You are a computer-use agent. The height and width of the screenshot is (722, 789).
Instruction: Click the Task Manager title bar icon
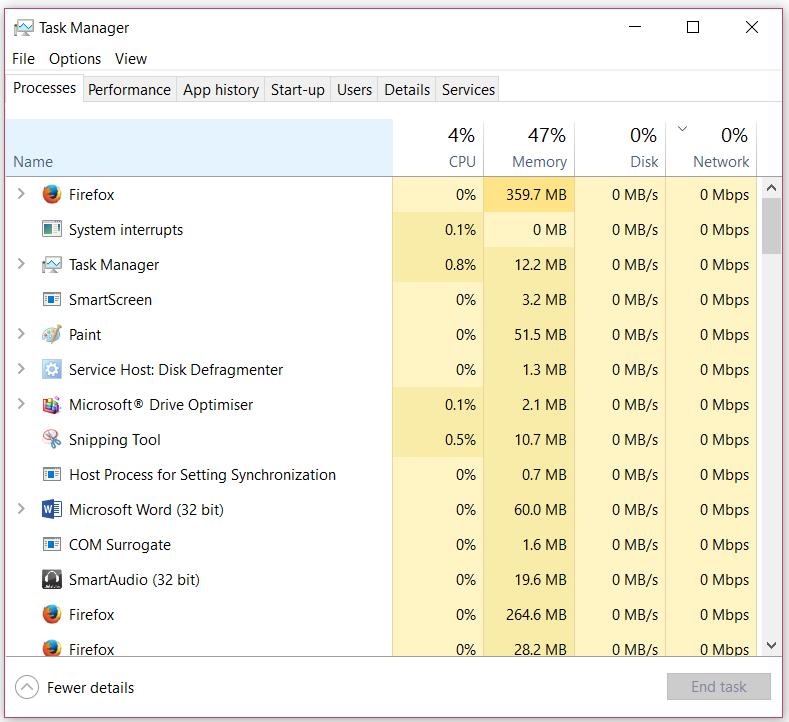(x=23, y=28)
